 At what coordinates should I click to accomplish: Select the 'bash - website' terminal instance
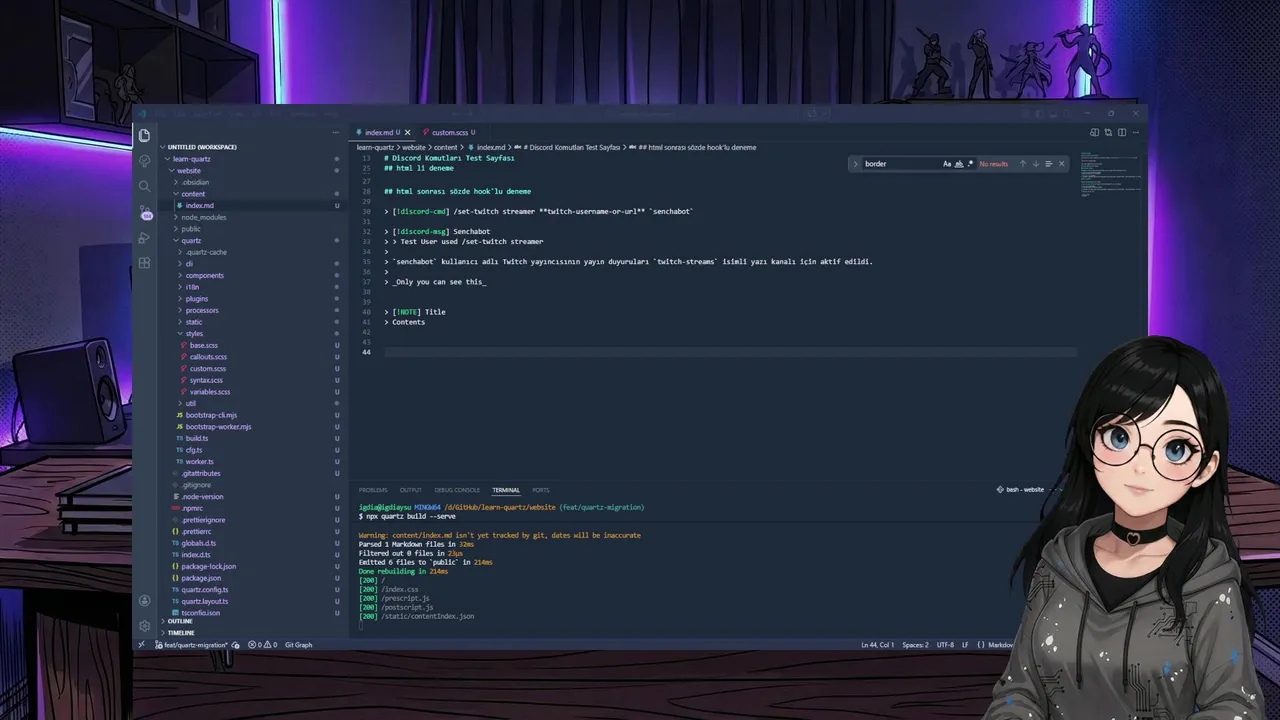pyautogui.click(x=1020, y=490)
